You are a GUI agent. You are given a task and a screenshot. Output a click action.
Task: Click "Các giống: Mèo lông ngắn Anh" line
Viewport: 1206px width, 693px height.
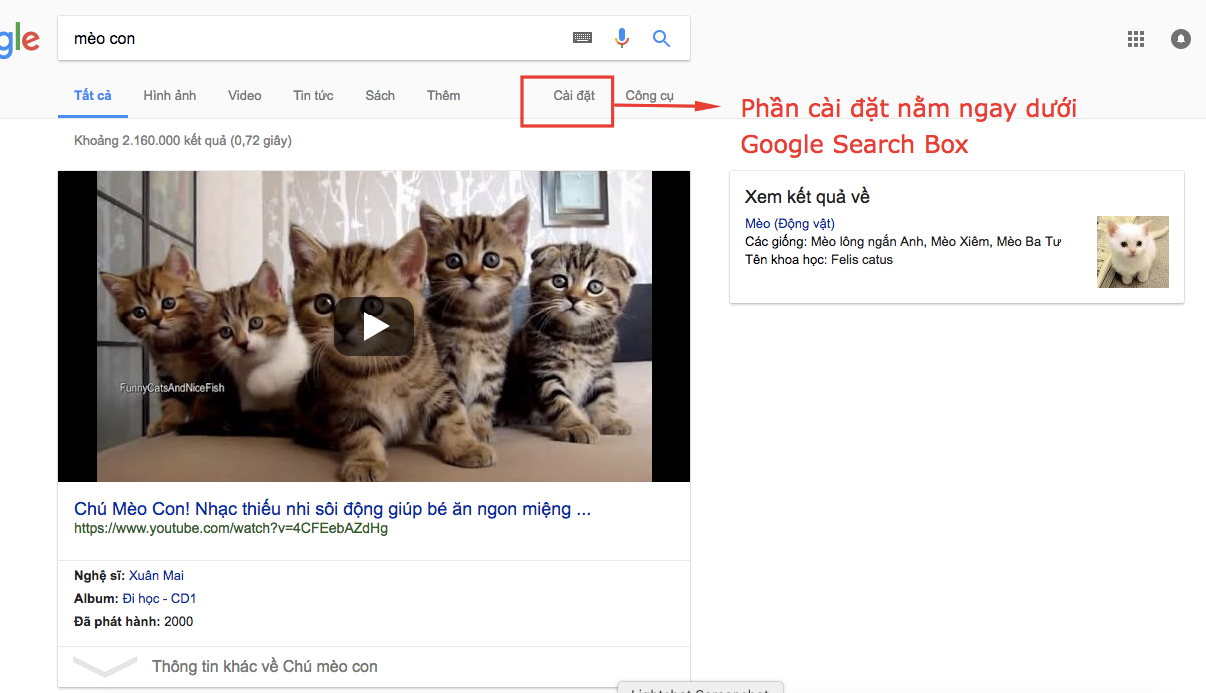click(x=903, y=242)
